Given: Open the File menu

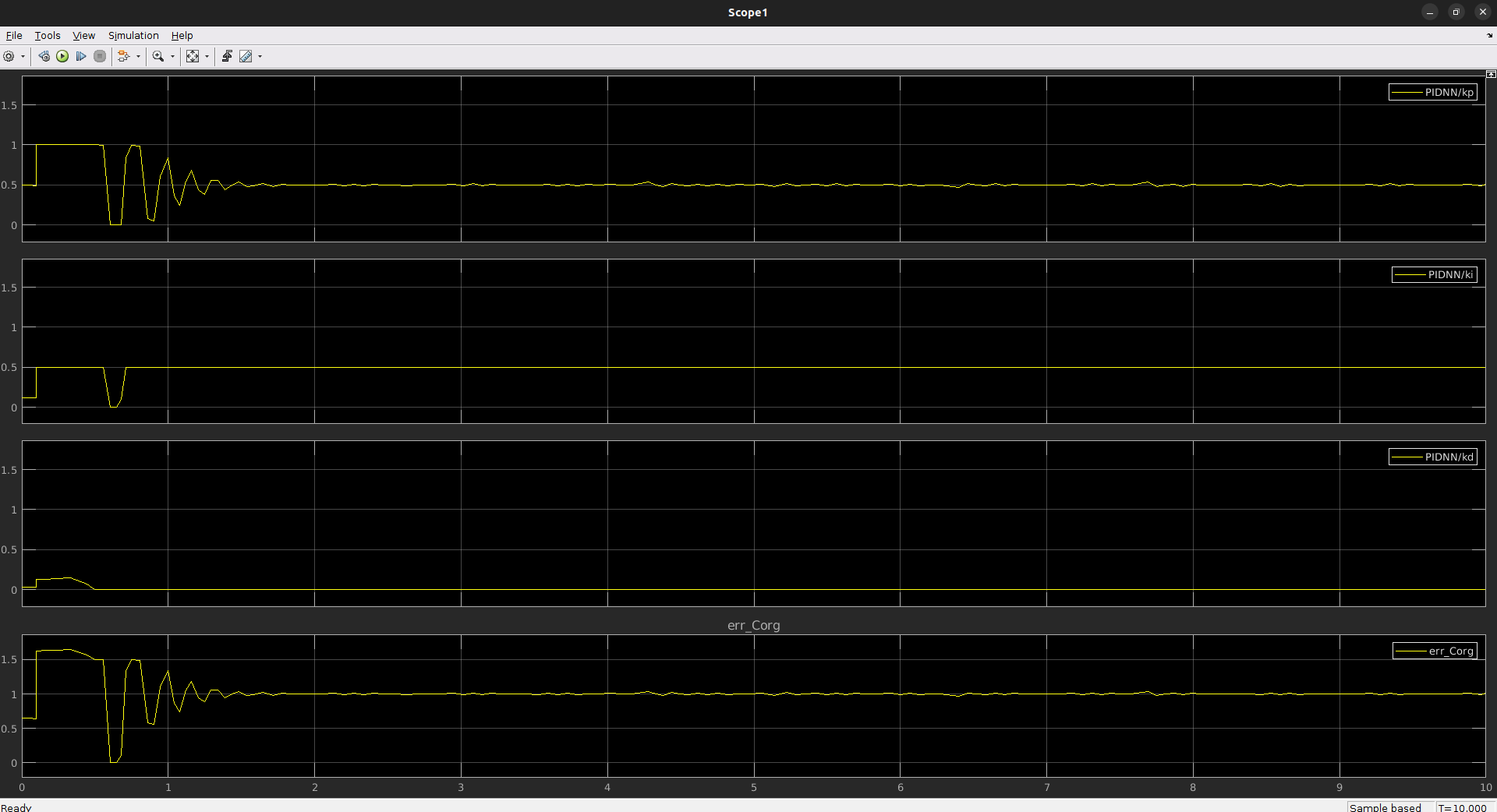Looking at the screenshot, I should click(14, 36).
